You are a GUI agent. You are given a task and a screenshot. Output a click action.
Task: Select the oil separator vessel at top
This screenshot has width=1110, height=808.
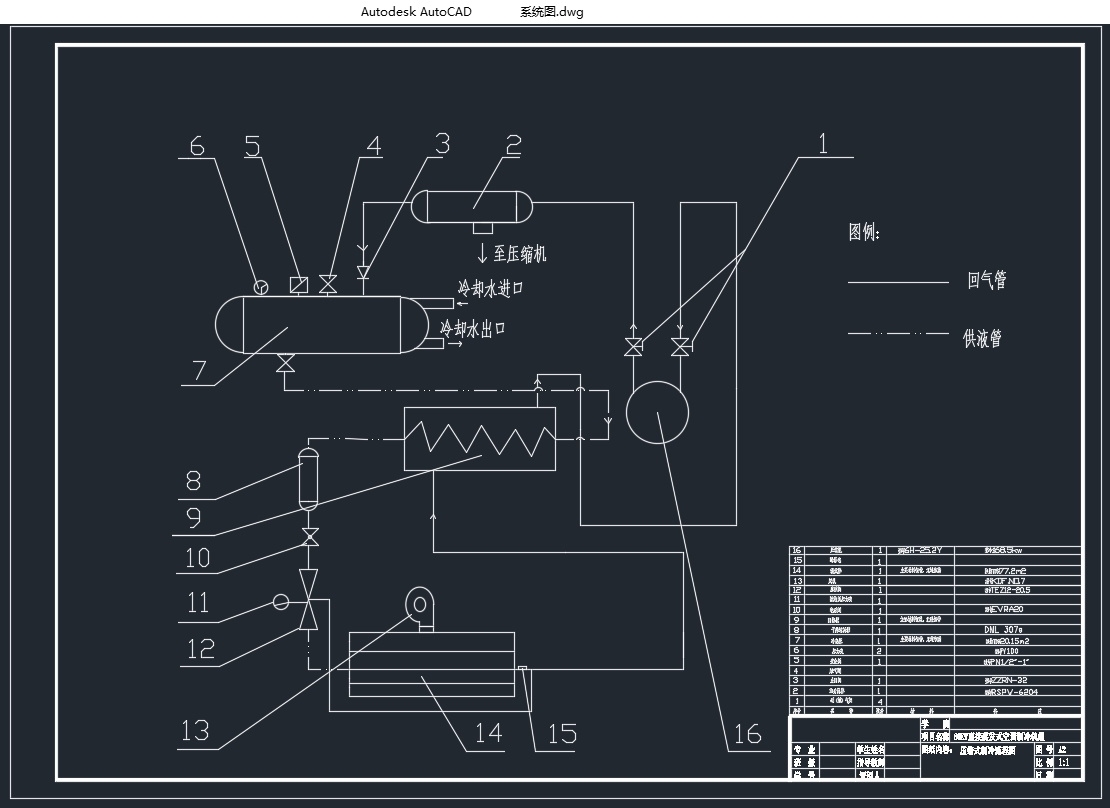pos(473,207)
